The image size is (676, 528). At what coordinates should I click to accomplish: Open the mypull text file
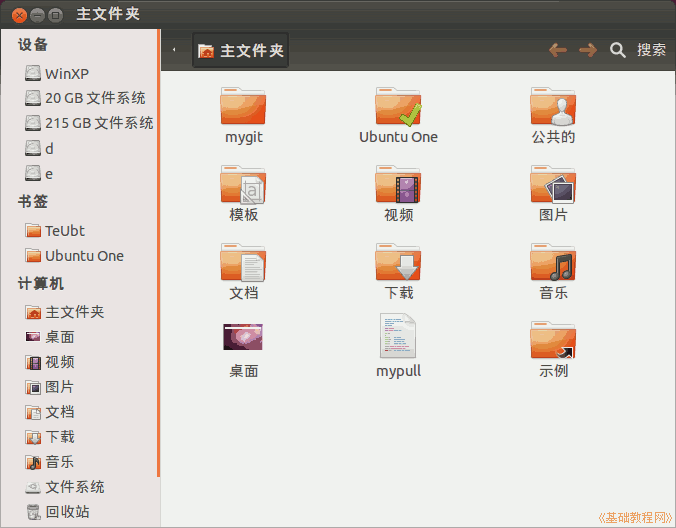(398, 337)
